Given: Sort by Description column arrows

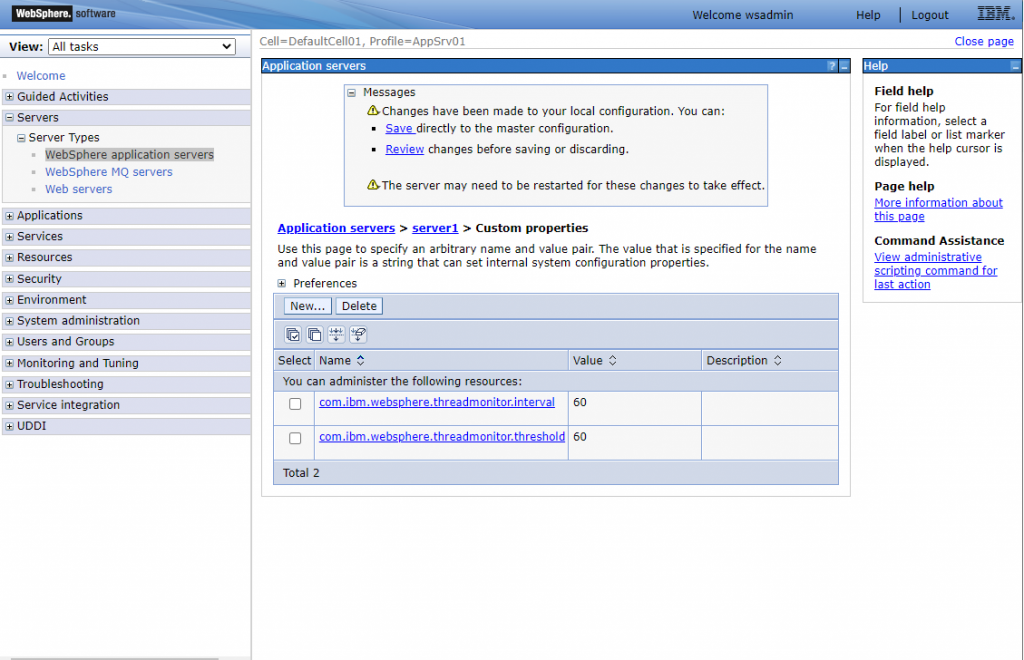Looking at the screenshot, I should 777,360.
